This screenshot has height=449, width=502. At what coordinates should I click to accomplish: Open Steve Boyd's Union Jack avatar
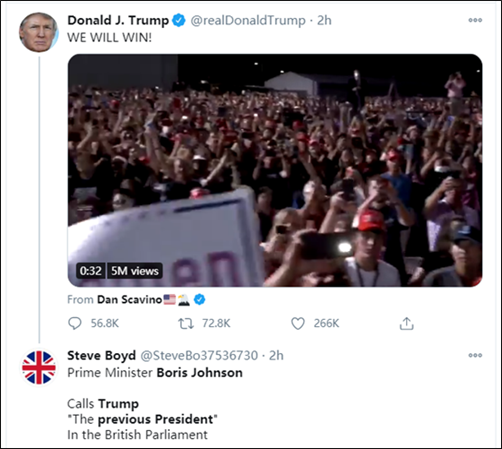(x=39, y=367)
